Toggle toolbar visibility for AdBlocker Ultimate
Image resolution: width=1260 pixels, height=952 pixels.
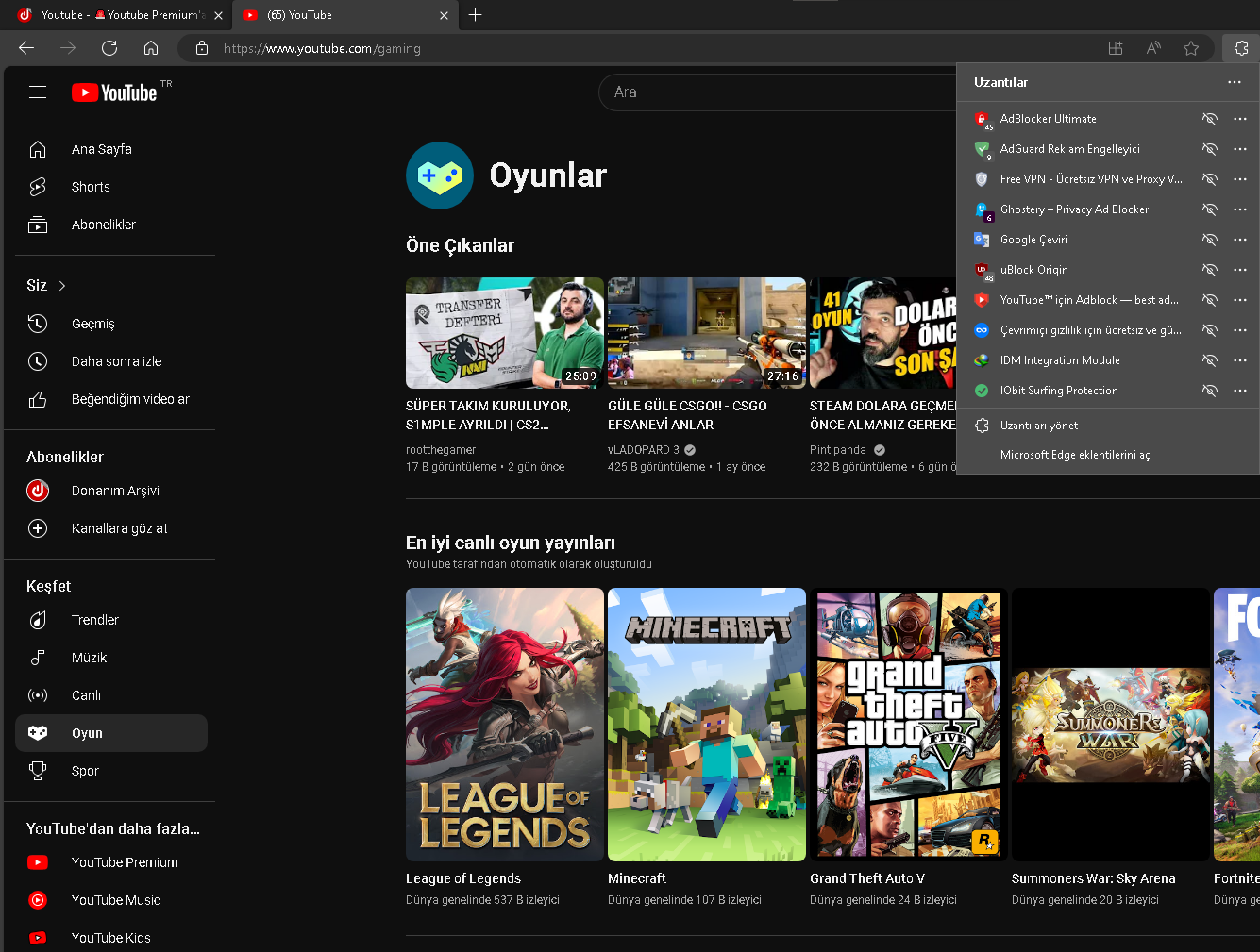tap(1209, 119)
